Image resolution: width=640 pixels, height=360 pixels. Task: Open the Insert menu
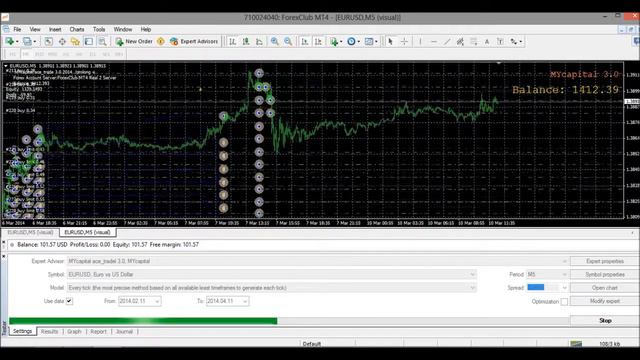pyautogui.click(x=55, y=29)
